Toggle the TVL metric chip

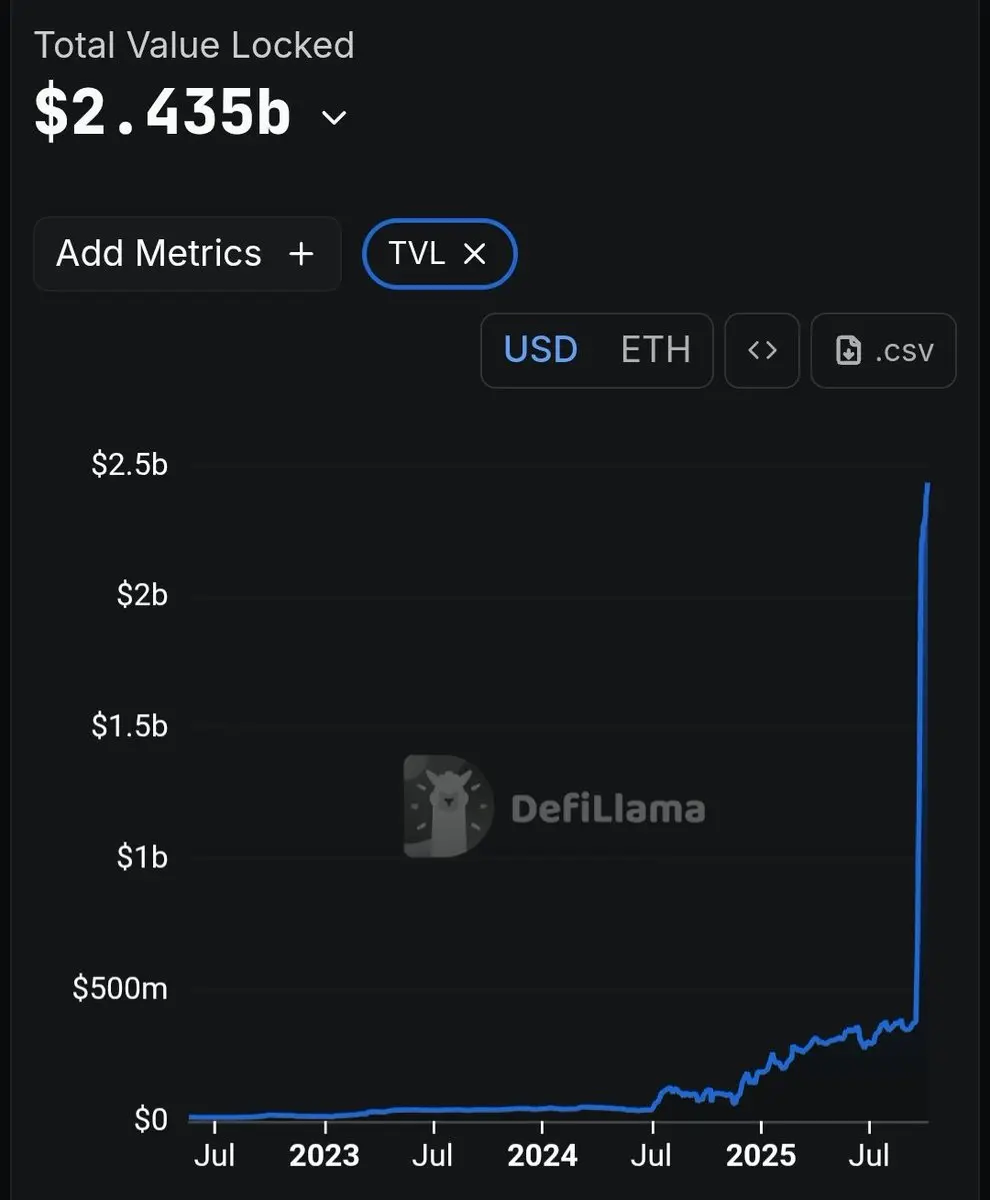click(440, 254)
